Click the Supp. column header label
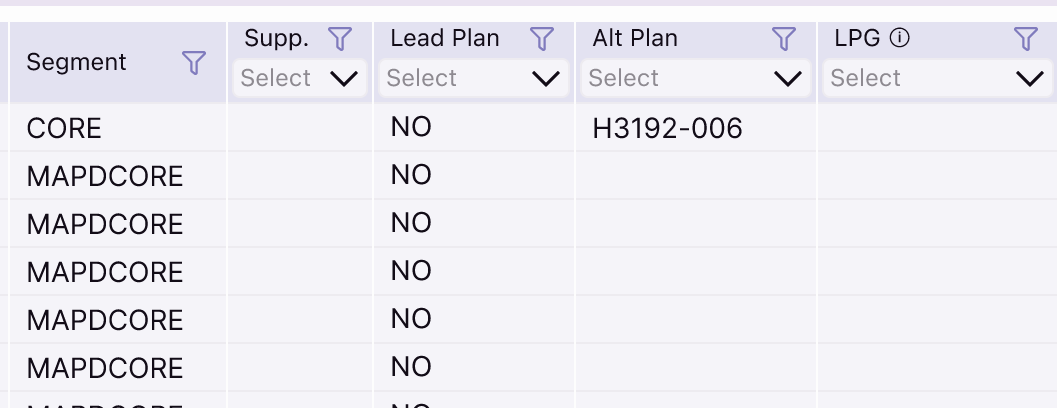The height and width of the screenshot is (408, 1057). point(277,39)
